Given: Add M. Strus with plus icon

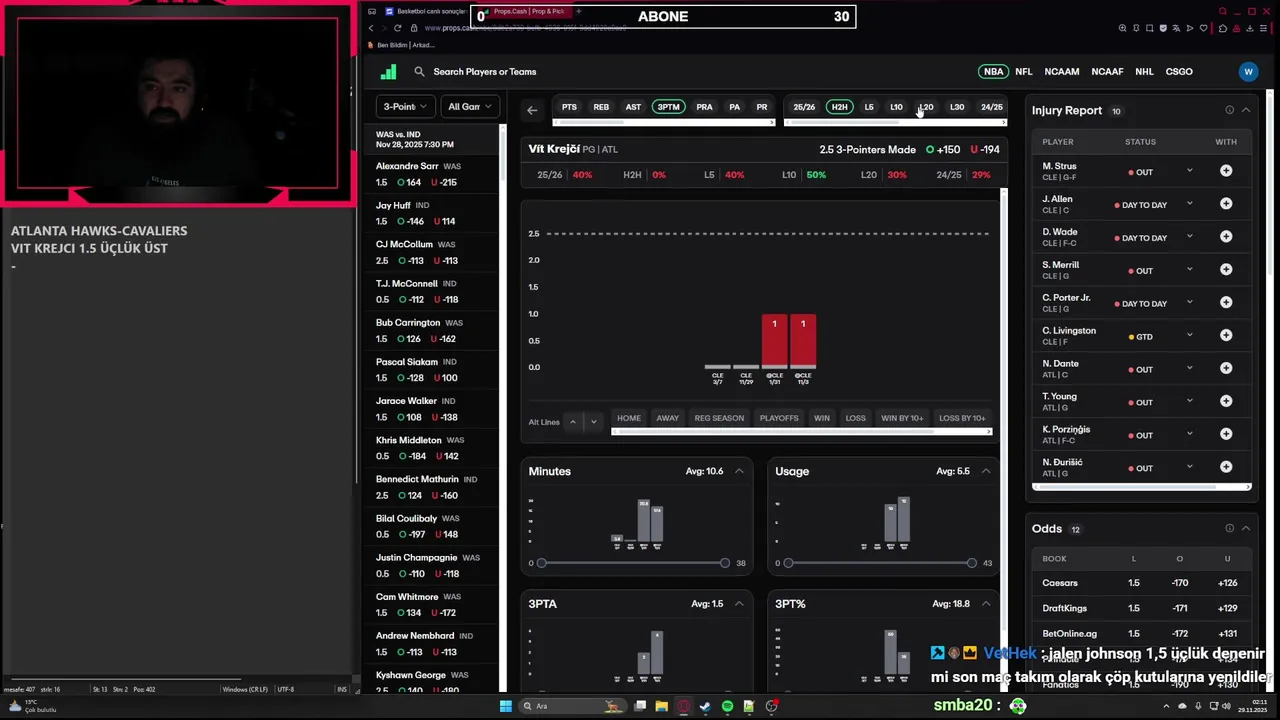Looking at the screenshot, I should (x=1226, y=171).
